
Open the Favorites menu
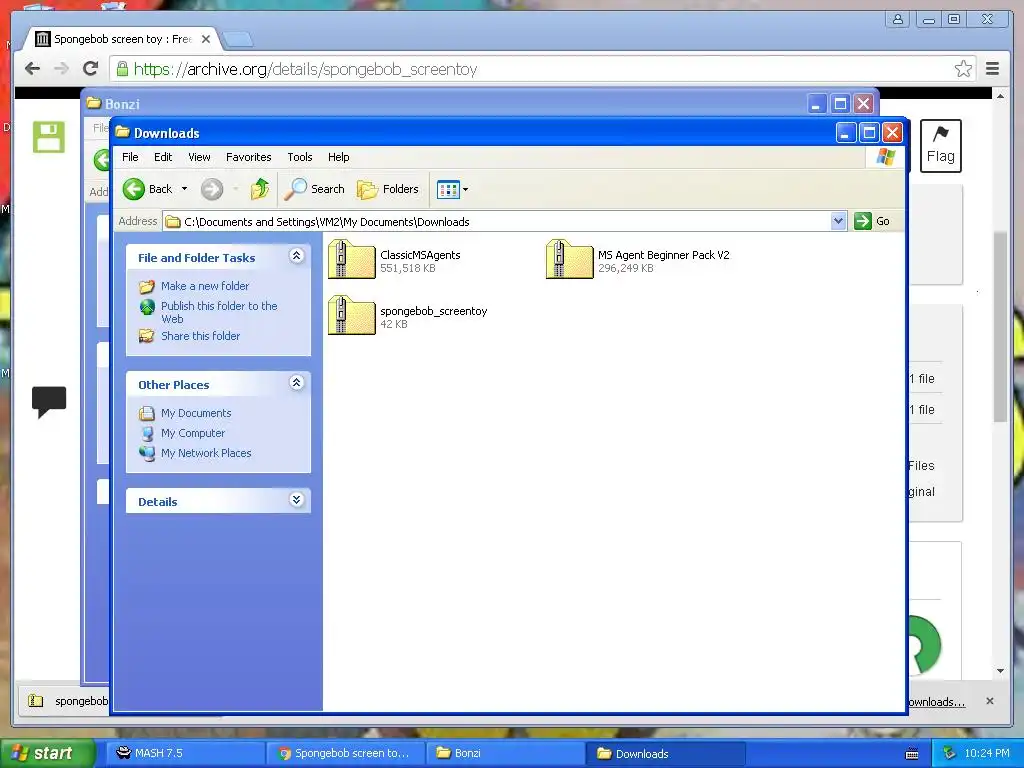click(x=248, y=157)
